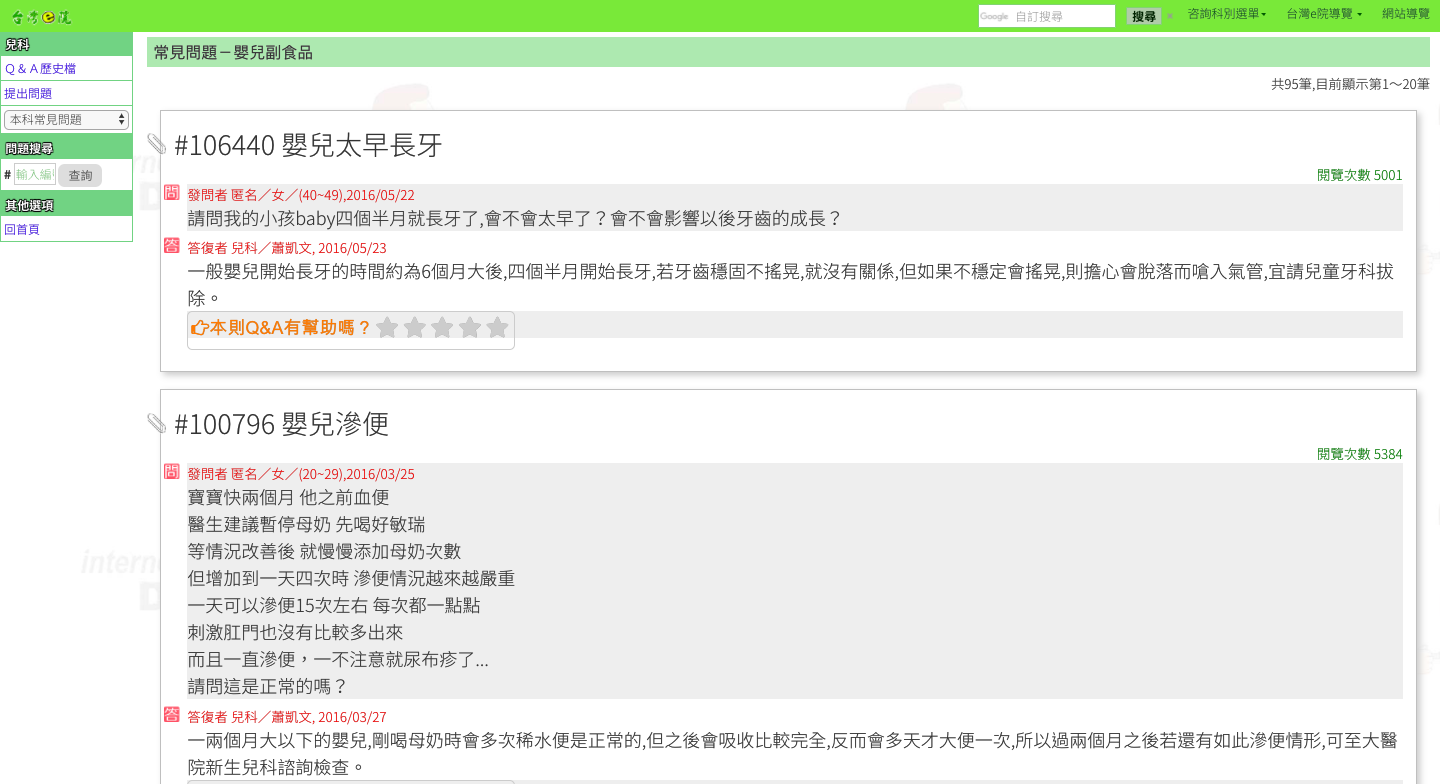This screenshot has width=1440, height=784.
Task: Open the 提出問題 sidebar link
Action: click(28, 94)
